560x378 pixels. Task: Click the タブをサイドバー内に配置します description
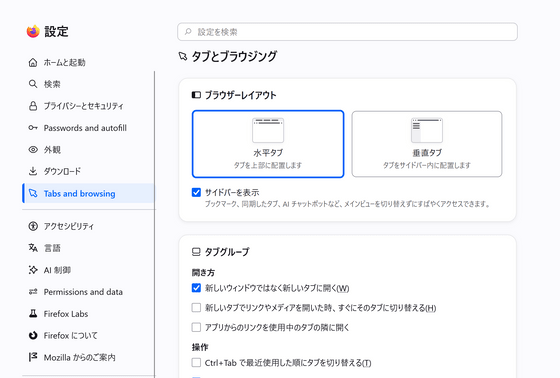[427, 165]
